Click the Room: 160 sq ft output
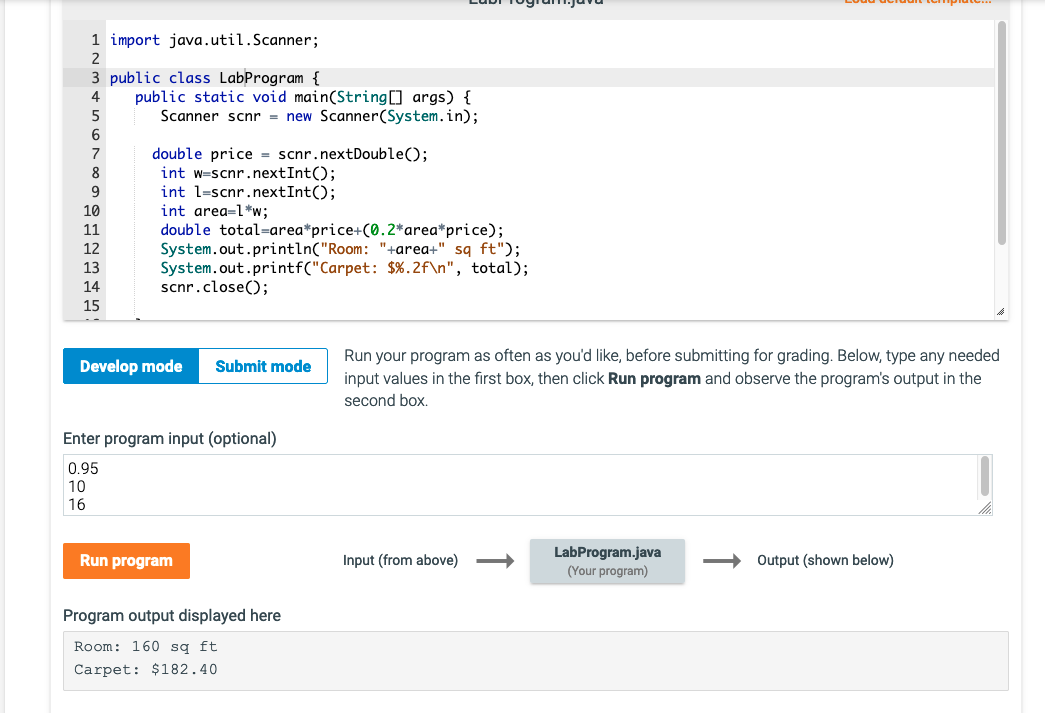The height and width of the screenshot is (713, 1045). 145,646
